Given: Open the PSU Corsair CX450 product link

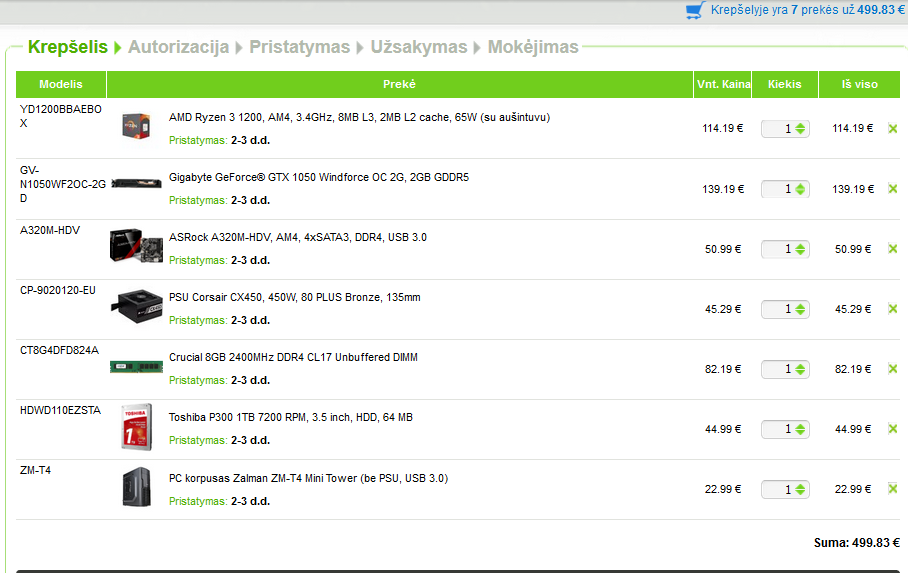Looking at the screenshot, I should (x=294, y=297).
